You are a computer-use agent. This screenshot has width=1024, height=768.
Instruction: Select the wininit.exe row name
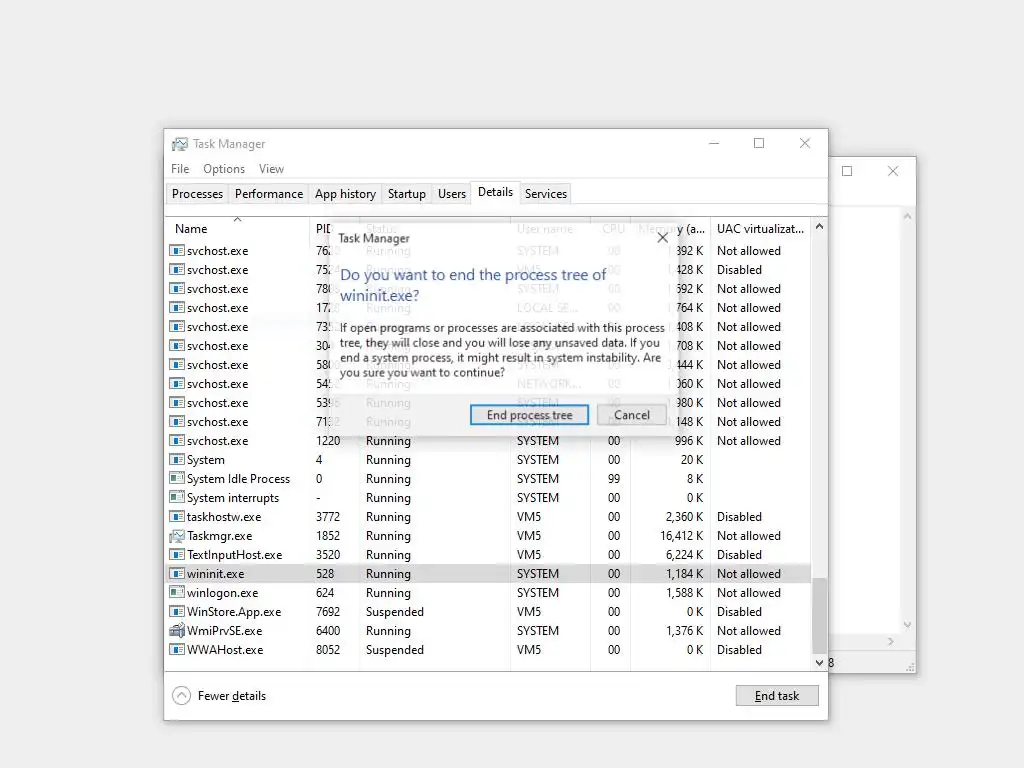pos(216,574)
